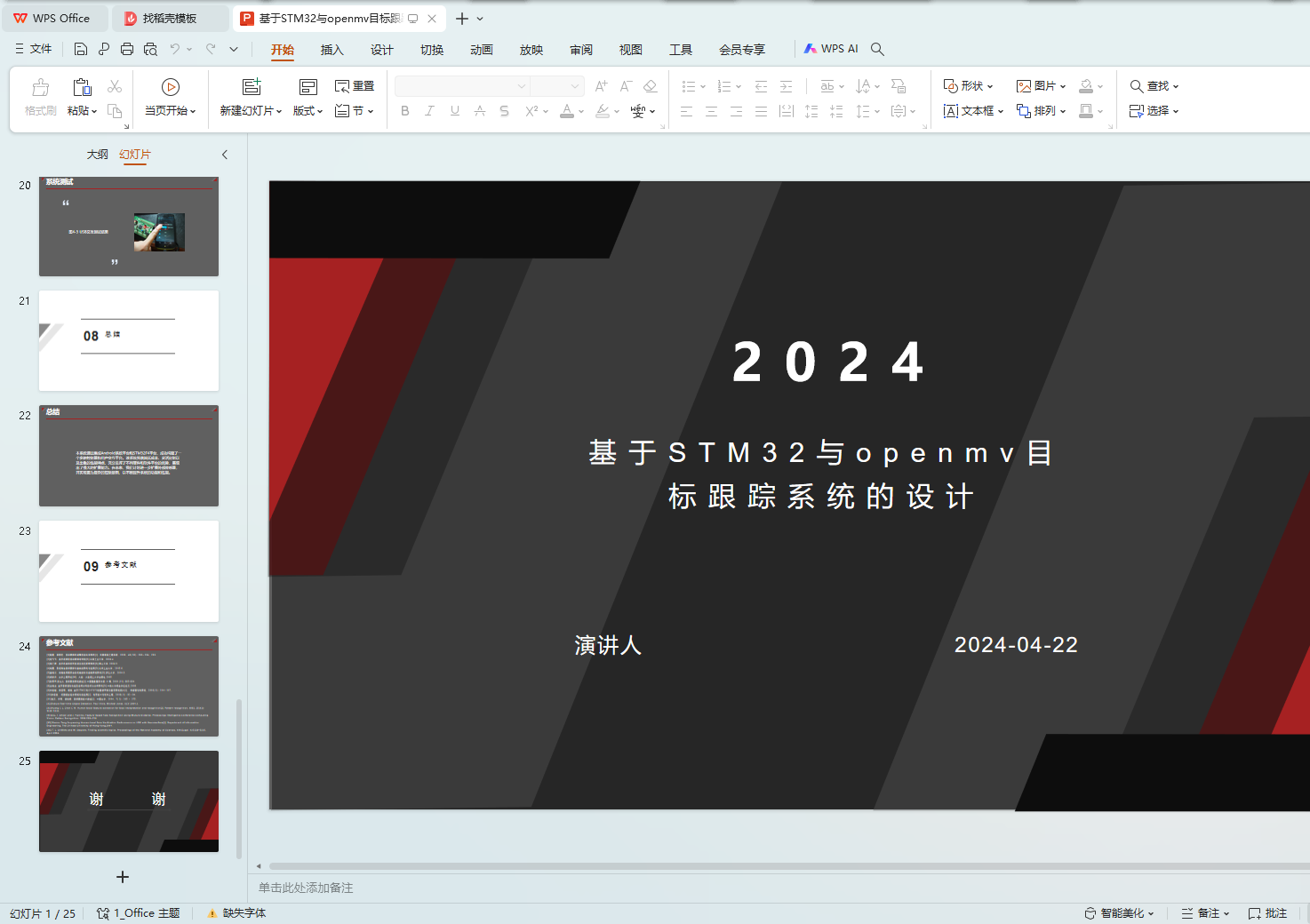This screenshot has width=1310, height=924.
Task: Click 智能美化 in the status bar
Action: pos(1119,913)
